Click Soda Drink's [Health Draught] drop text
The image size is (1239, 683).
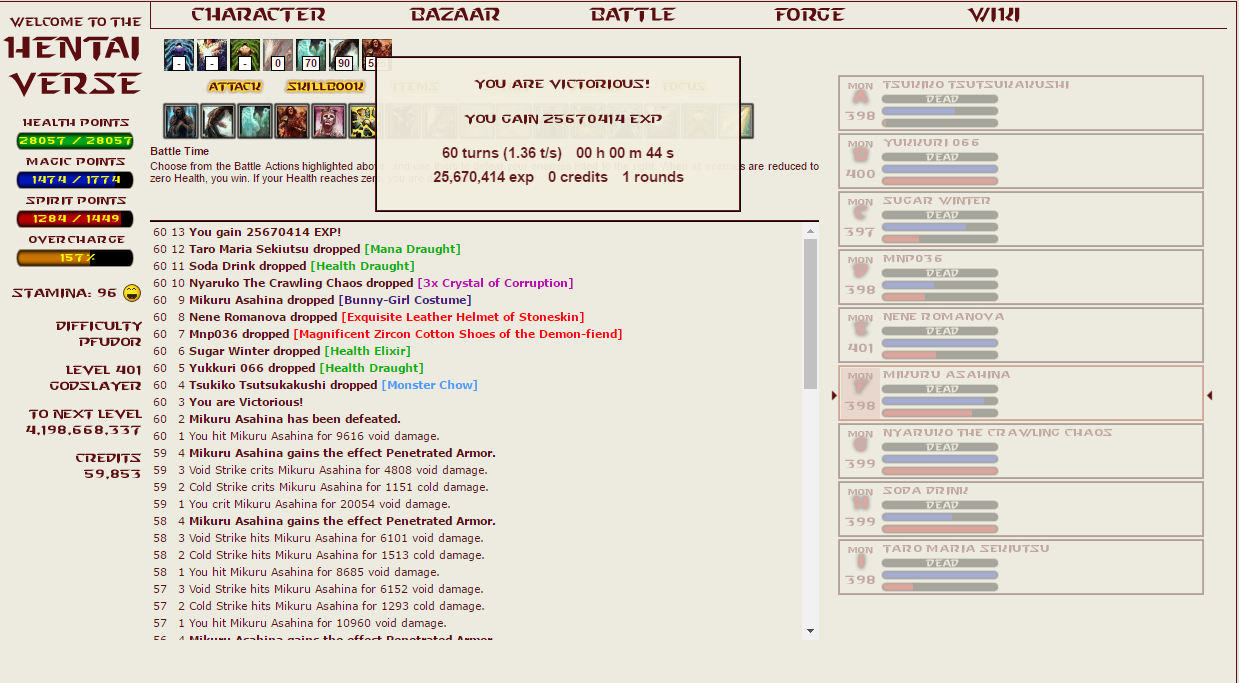point(362,266)
